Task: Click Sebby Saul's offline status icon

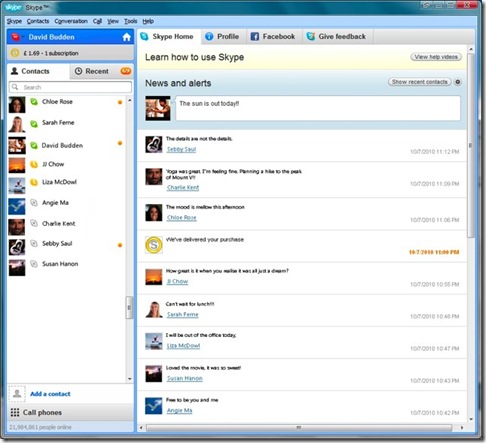Action: (x=34, y=243)
